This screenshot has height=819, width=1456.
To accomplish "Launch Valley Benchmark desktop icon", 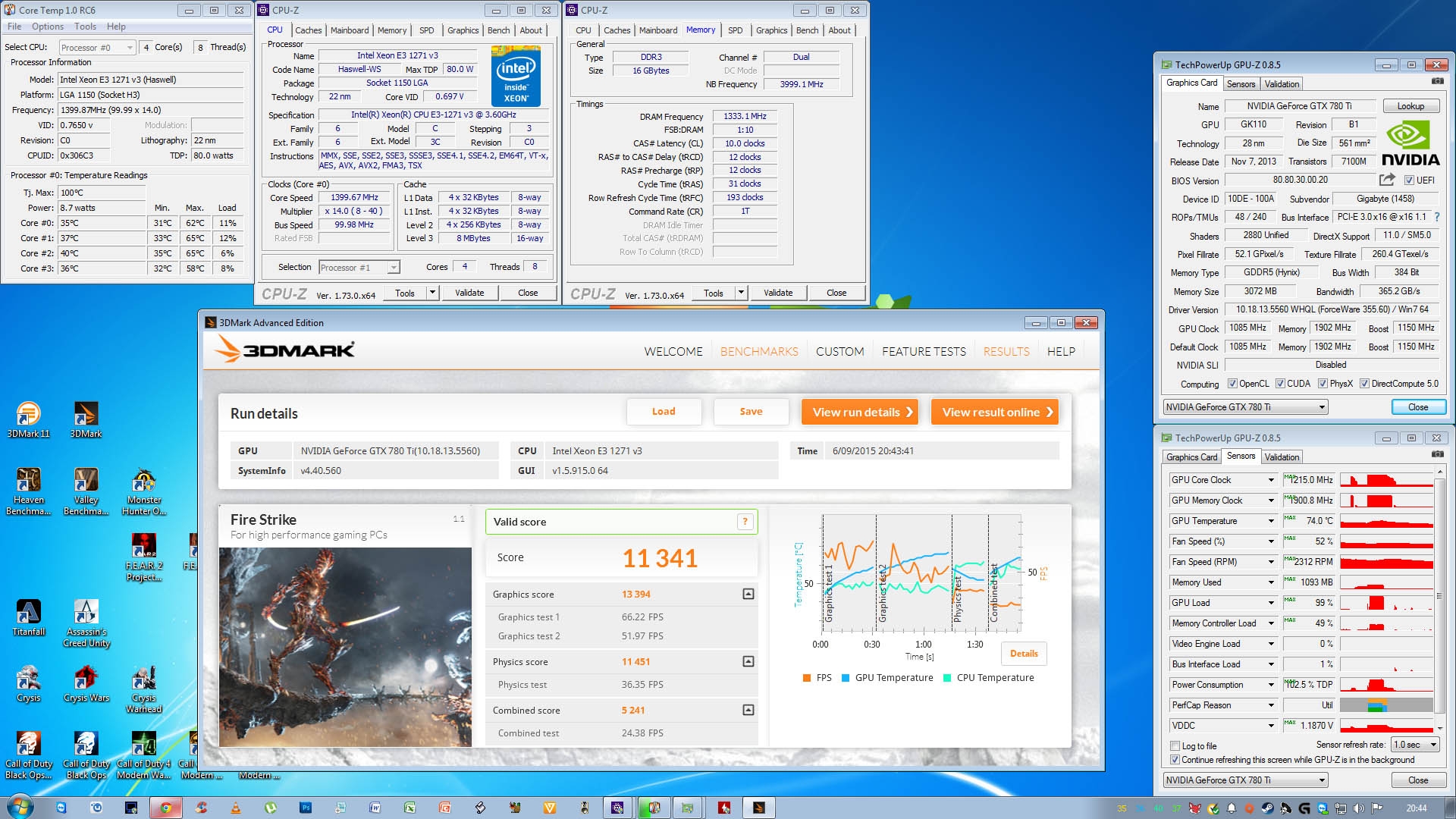I will point(86,491).
